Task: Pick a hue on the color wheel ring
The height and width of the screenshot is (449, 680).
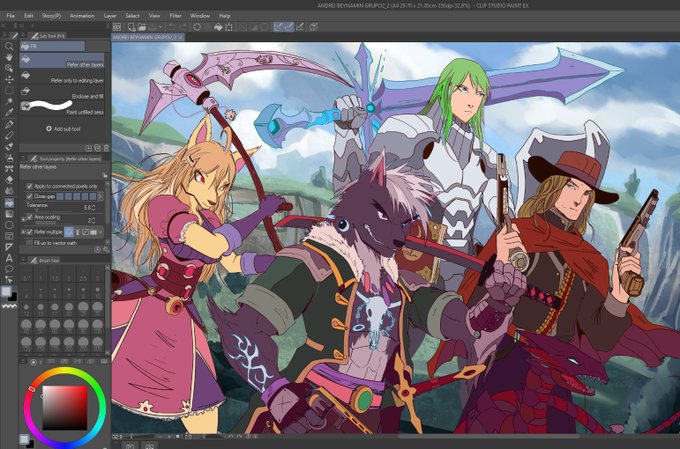Action: 65,371
